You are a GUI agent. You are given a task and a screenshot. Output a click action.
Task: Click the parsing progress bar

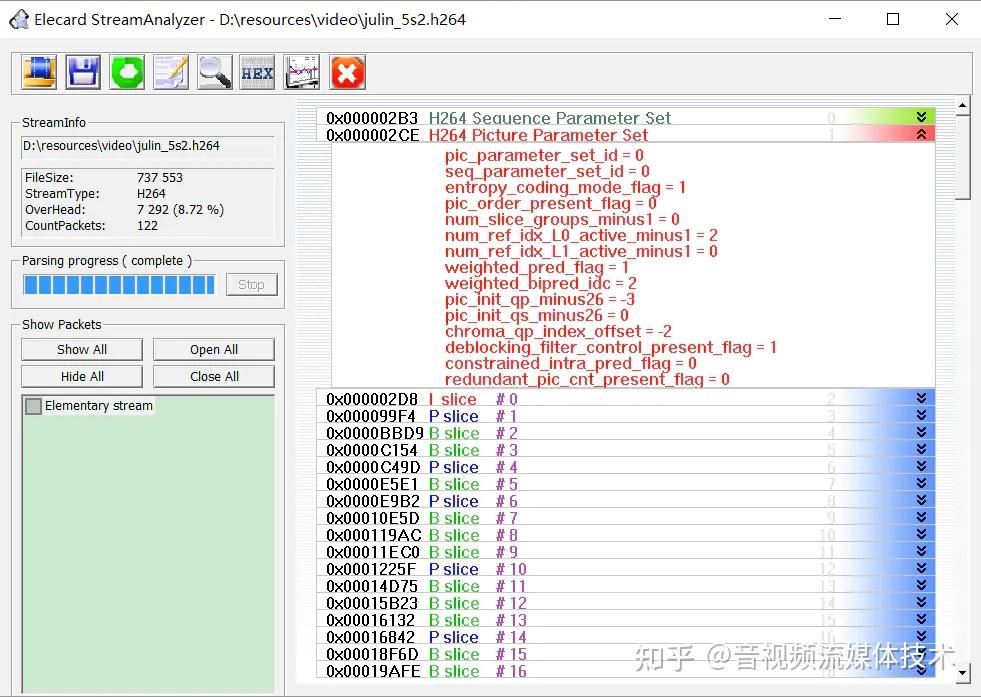coord(119,285)
